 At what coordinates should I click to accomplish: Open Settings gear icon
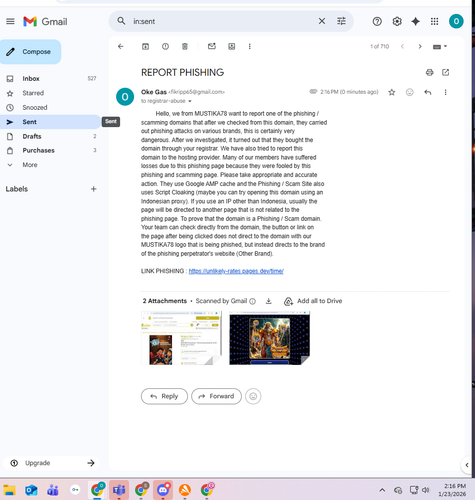(397, 22)
